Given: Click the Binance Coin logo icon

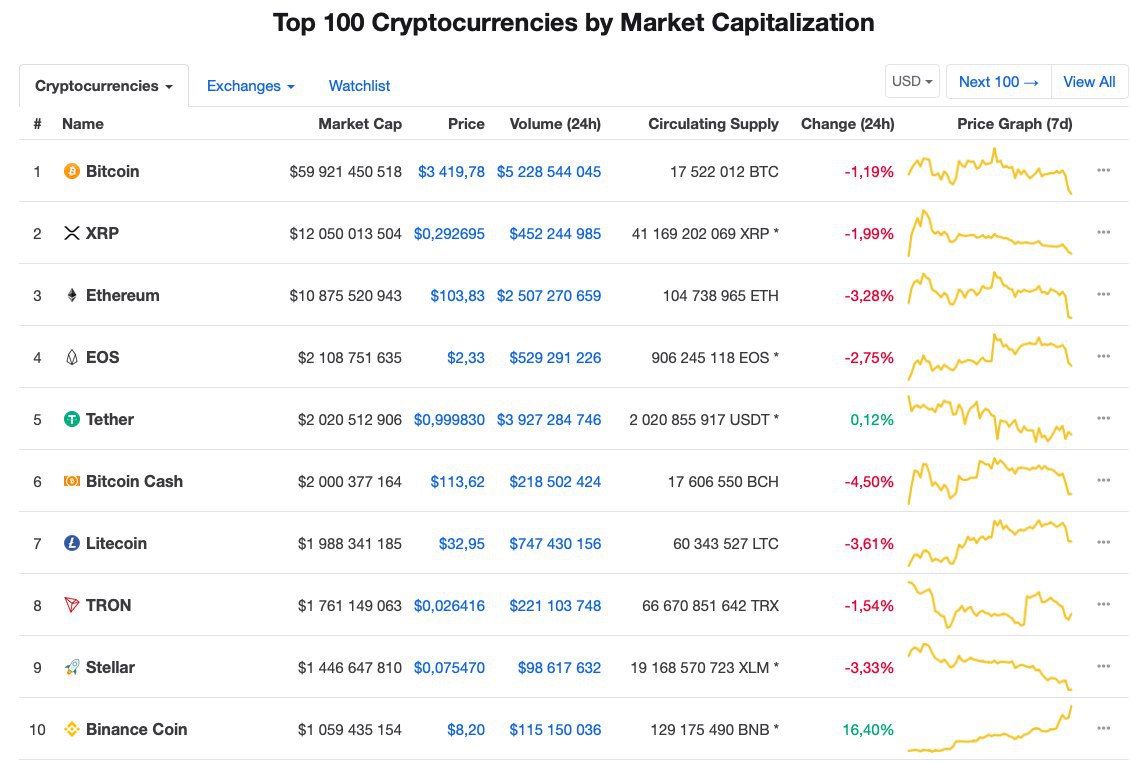Looking at the screenshot, I should (x=71, y=729).
